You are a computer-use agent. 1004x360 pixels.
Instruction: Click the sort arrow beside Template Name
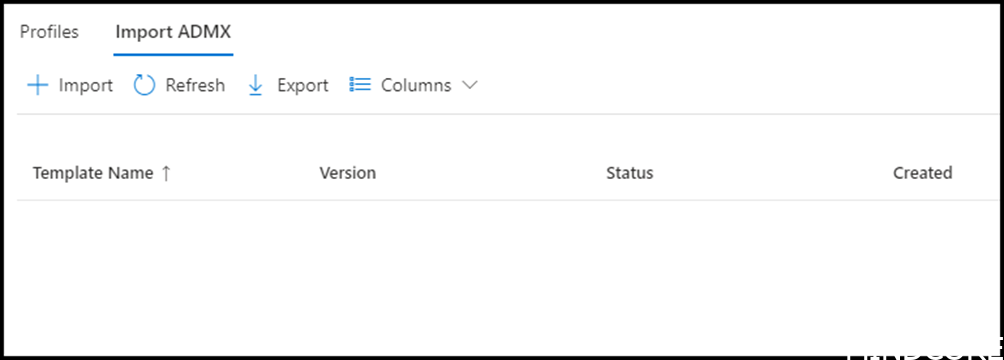click(x=166, y=173)
